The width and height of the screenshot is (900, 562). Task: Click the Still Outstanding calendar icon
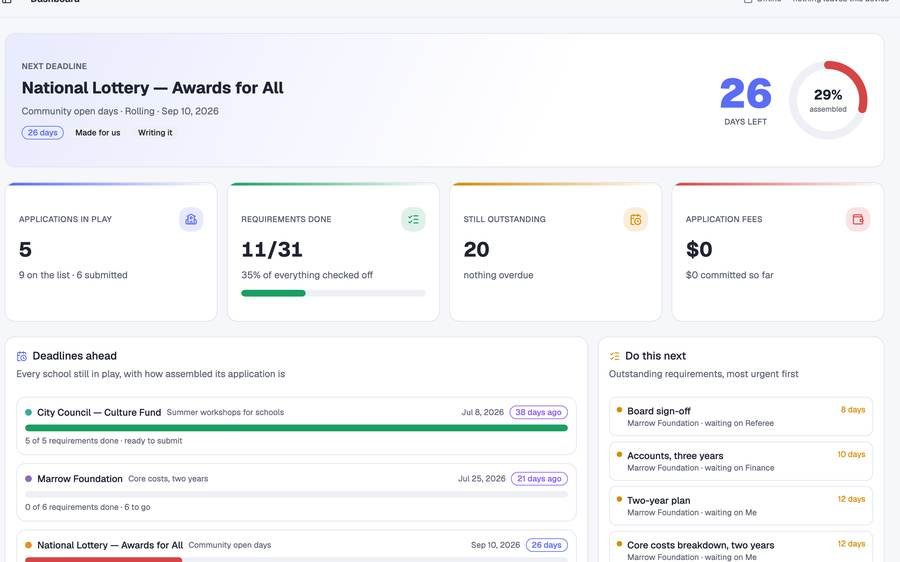[x=635, y=219]
